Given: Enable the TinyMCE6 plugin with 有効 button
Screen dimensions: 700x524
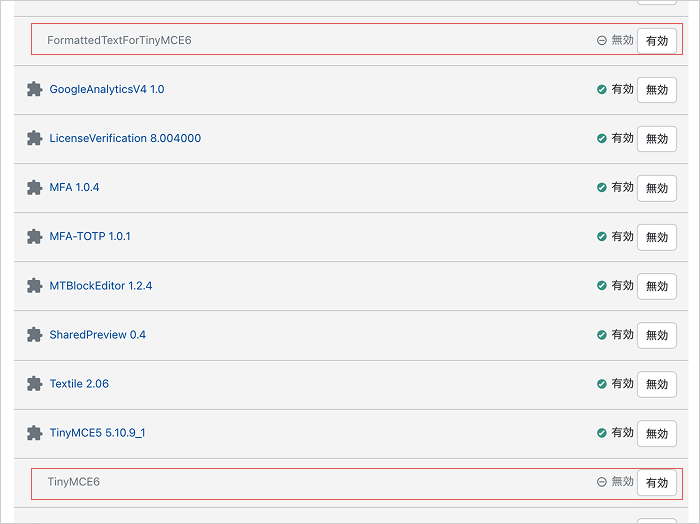Looking at the screenshot, I should tap(657, 482).
